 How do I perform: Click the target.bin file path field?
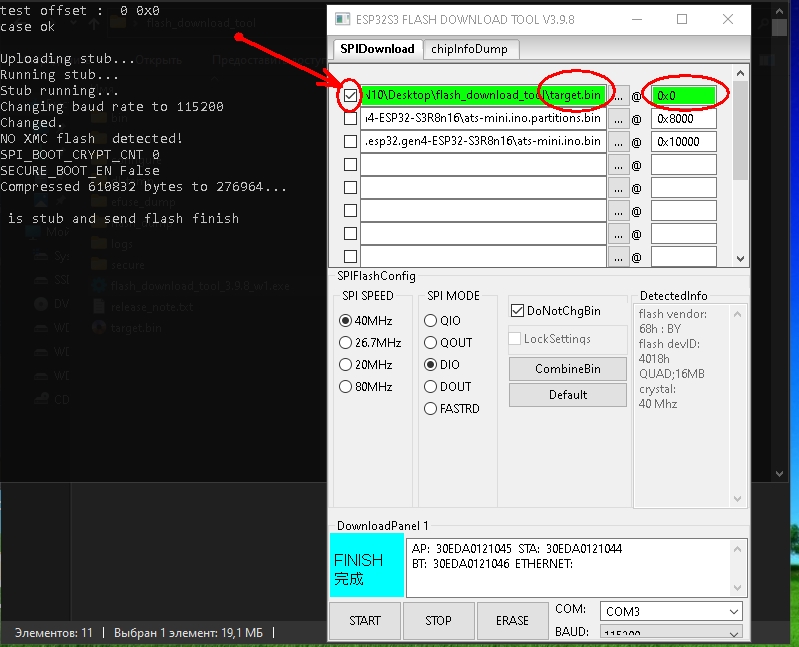click(483, 95)
